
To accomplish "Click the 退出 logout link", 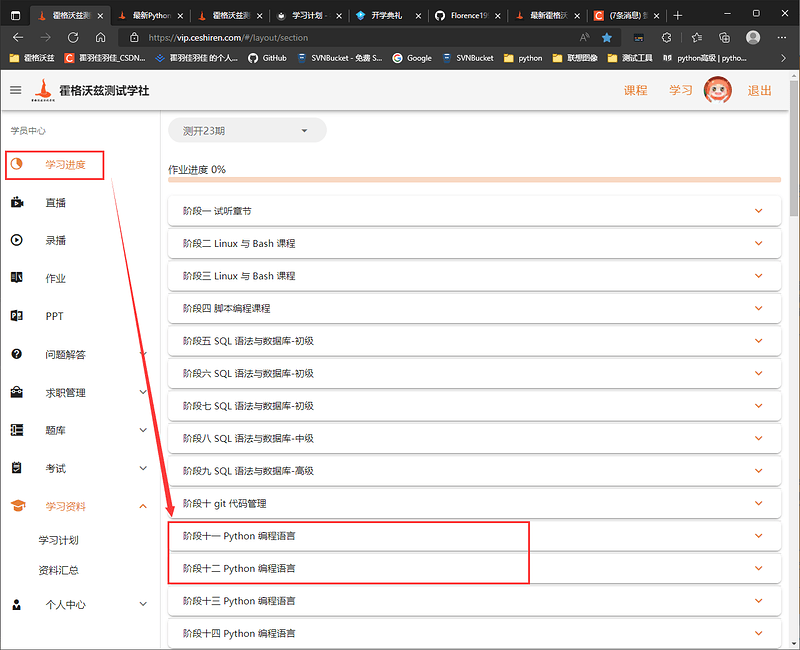I will tap(760, 90).
